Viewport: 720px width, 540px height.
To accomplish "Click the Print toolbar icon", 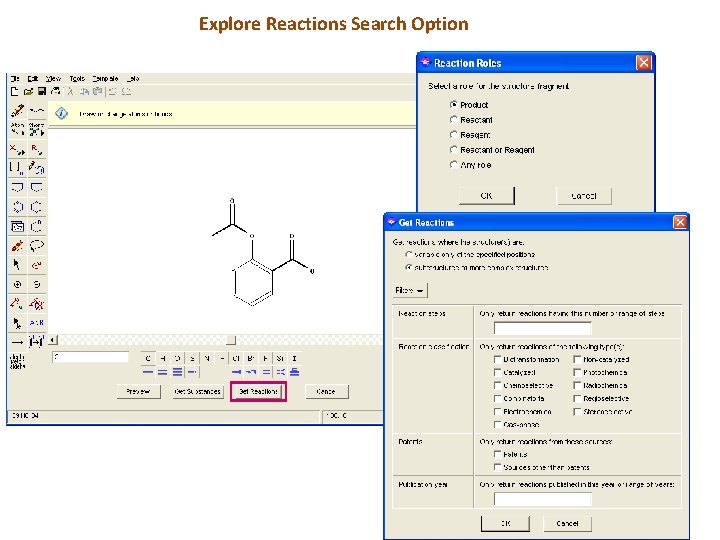I will tap(56, 91).
